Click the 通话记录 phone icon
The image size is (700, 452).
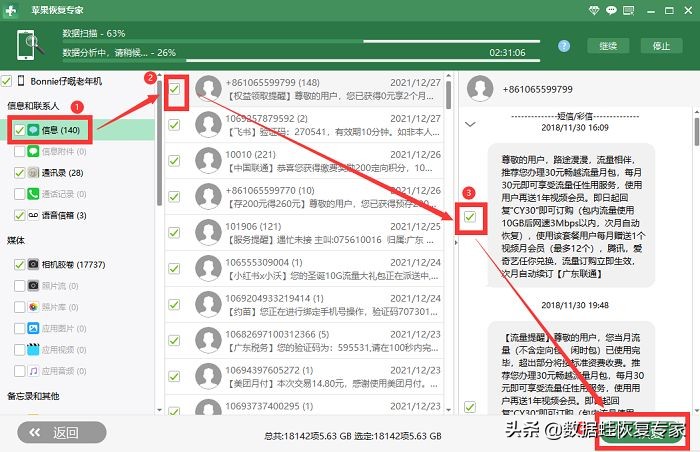(33, 194)
